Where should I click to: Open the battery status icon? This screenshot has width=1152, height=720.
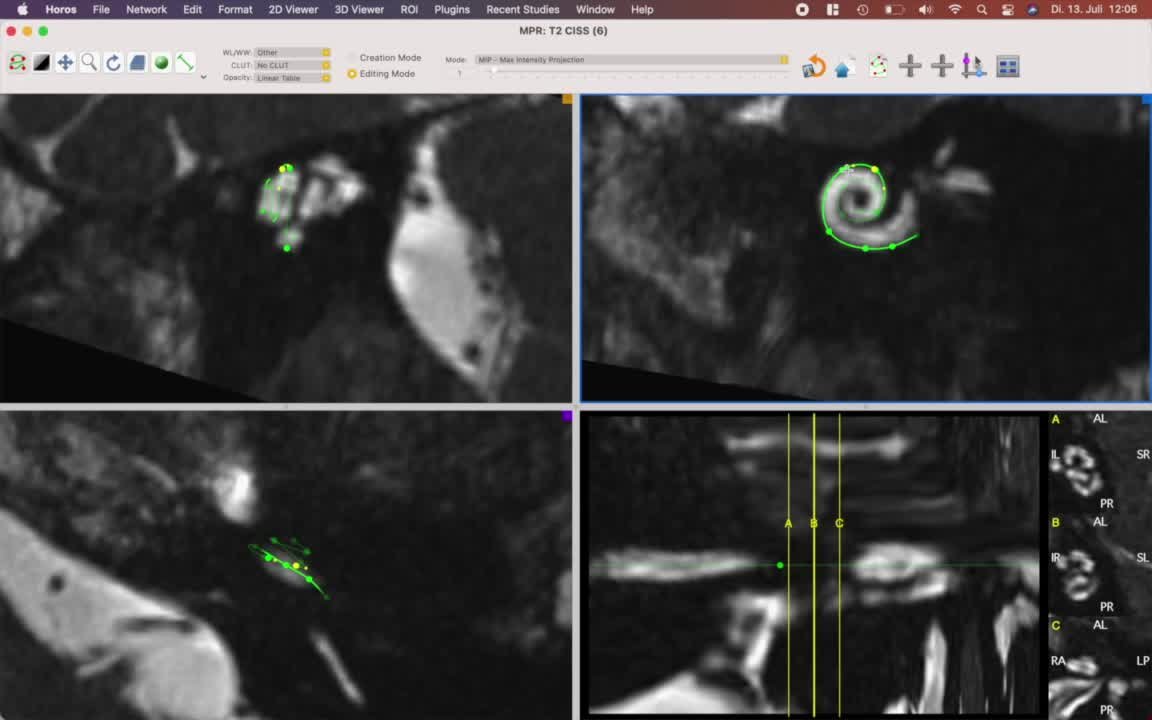pos(894,10)
